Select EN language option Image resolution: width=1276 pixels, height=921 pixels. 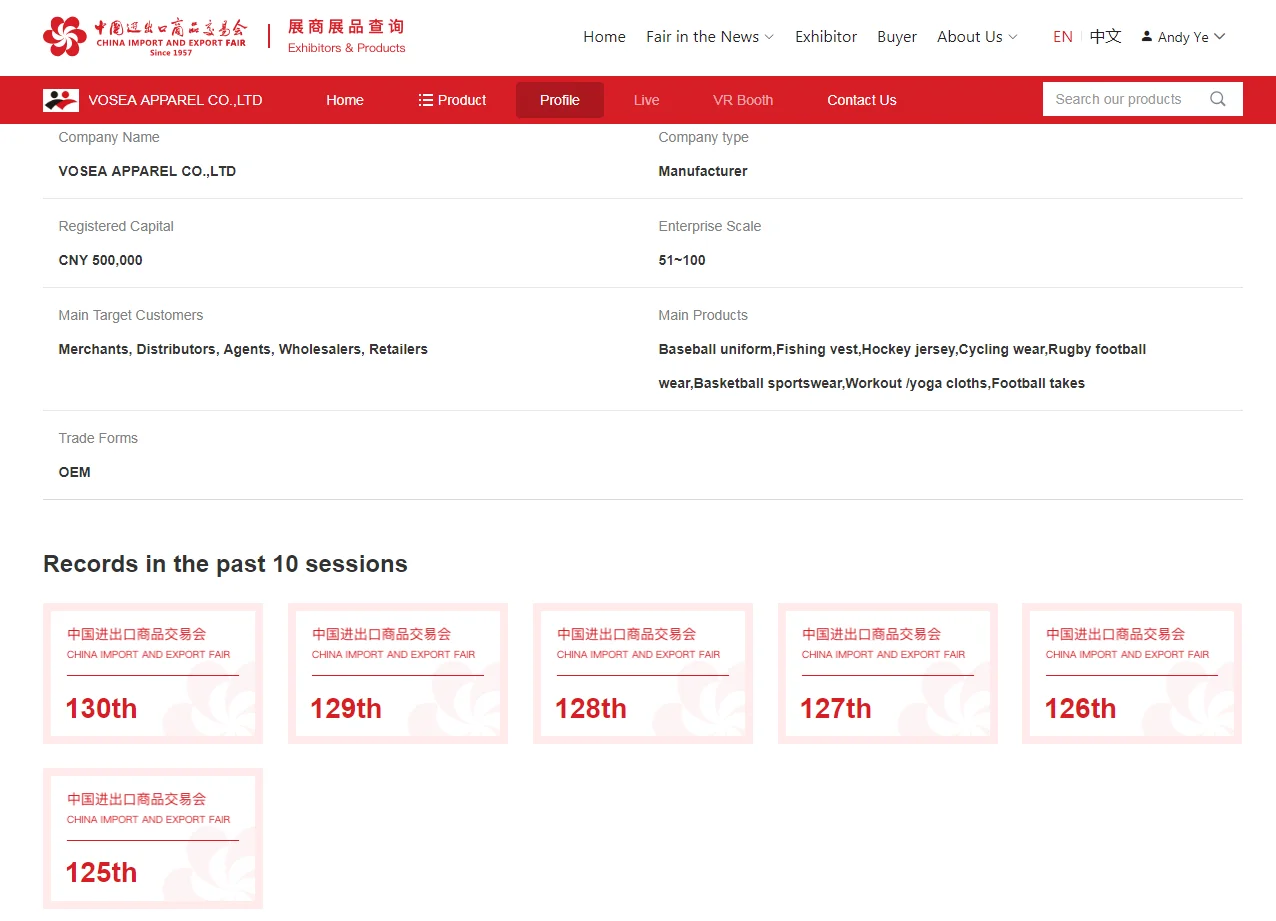[x=1062, y=37]
